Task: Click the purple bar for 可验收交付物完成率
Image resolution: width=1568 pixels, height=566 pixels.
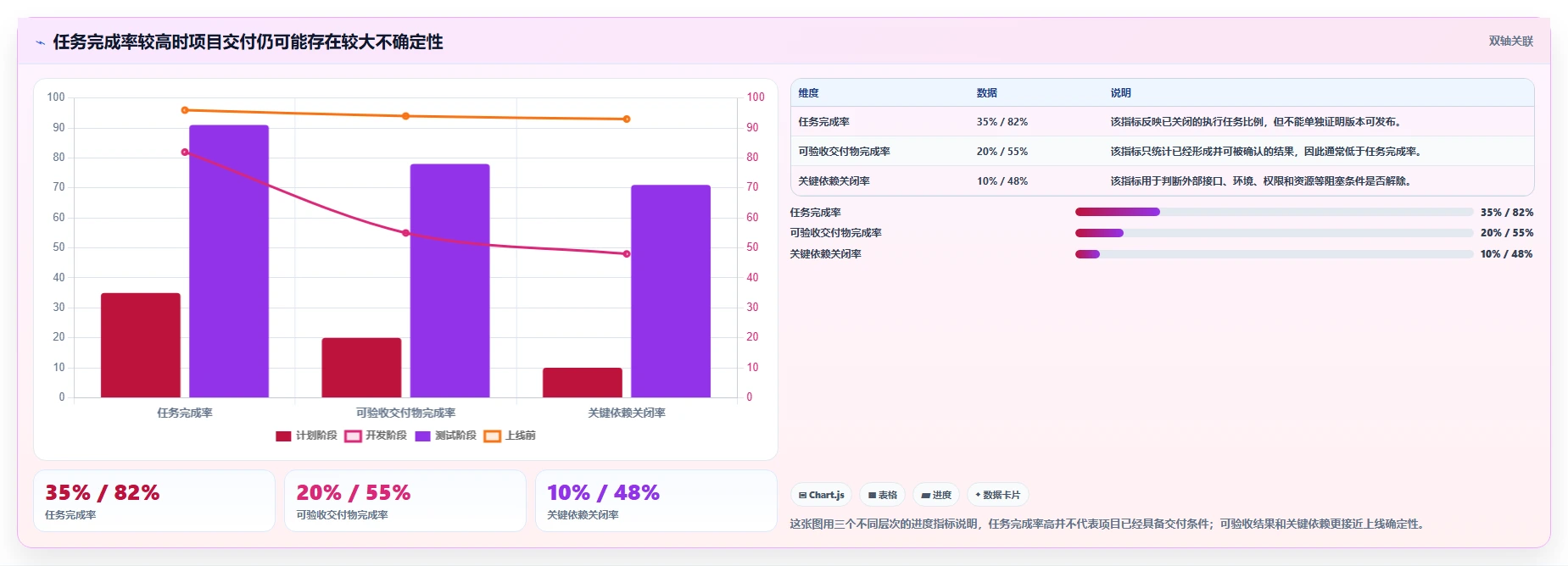Action: (449, 280)
